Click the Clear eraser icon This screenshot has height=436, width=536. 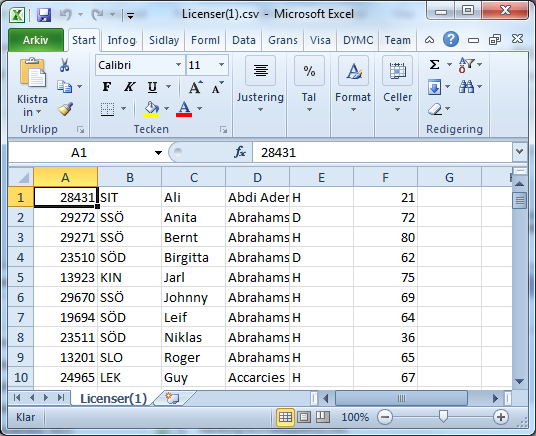point(435,109)
